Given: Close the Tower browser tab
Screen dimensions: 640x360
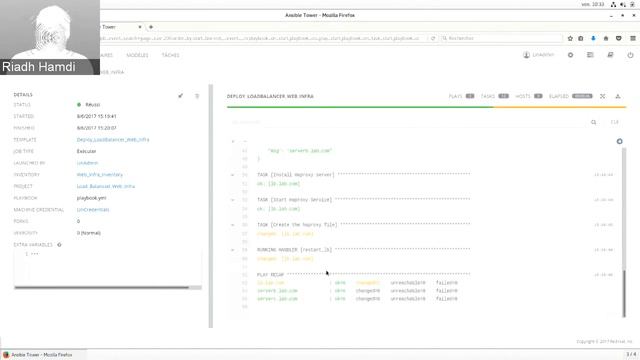Looking at the screenshot, I should pyautogui.click(x=140, y=27).
